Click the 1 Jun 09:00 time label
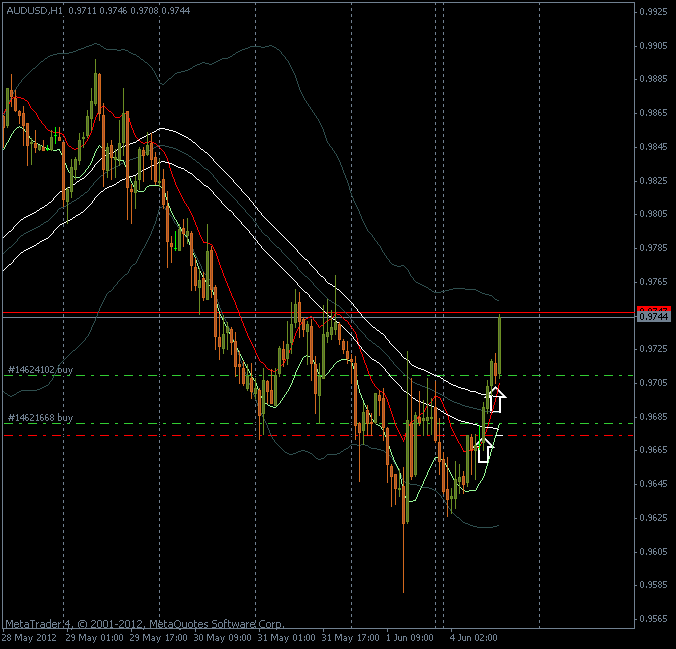The height and width of the screenshot is (649, 676). [x=410, y=638]
